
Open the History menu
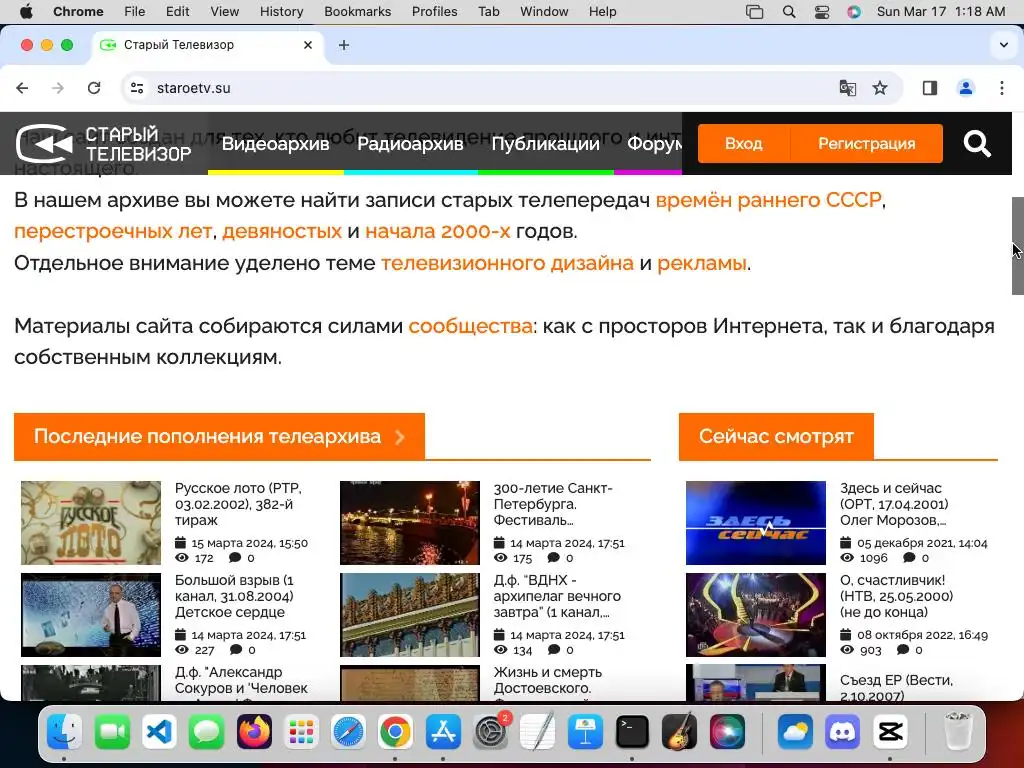click(281, 11)
